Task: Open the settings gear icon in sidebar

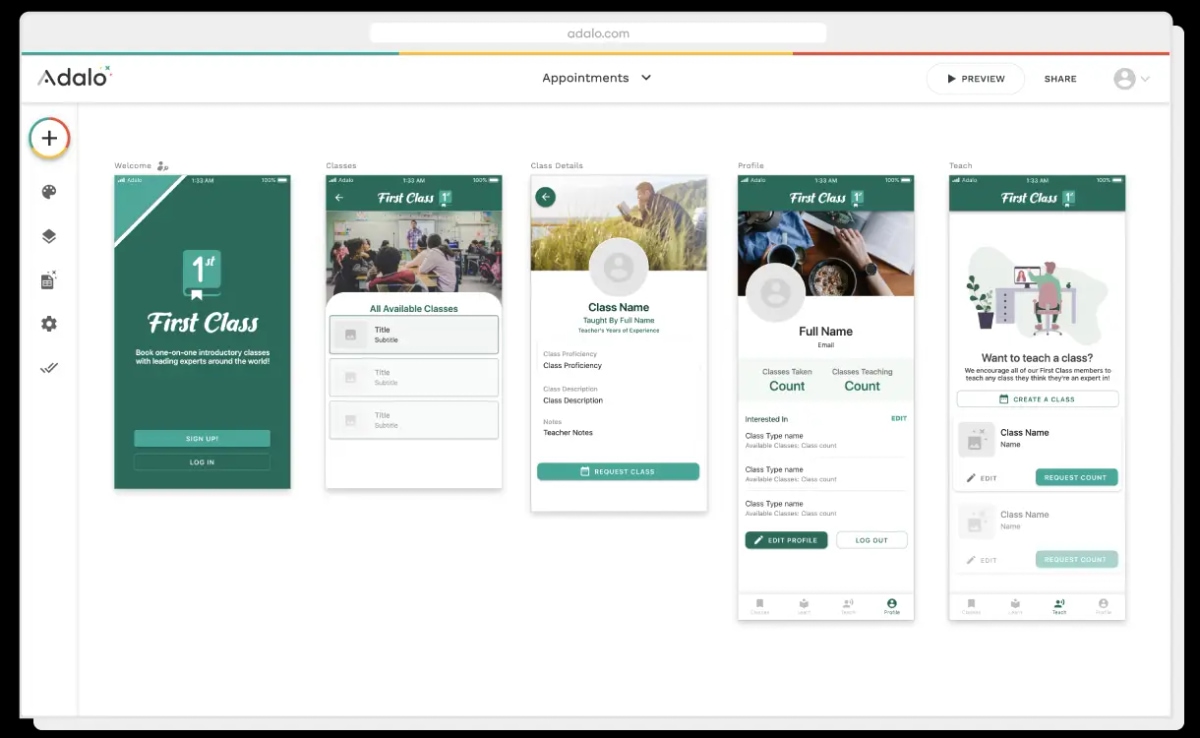Action: click(49, 324)
